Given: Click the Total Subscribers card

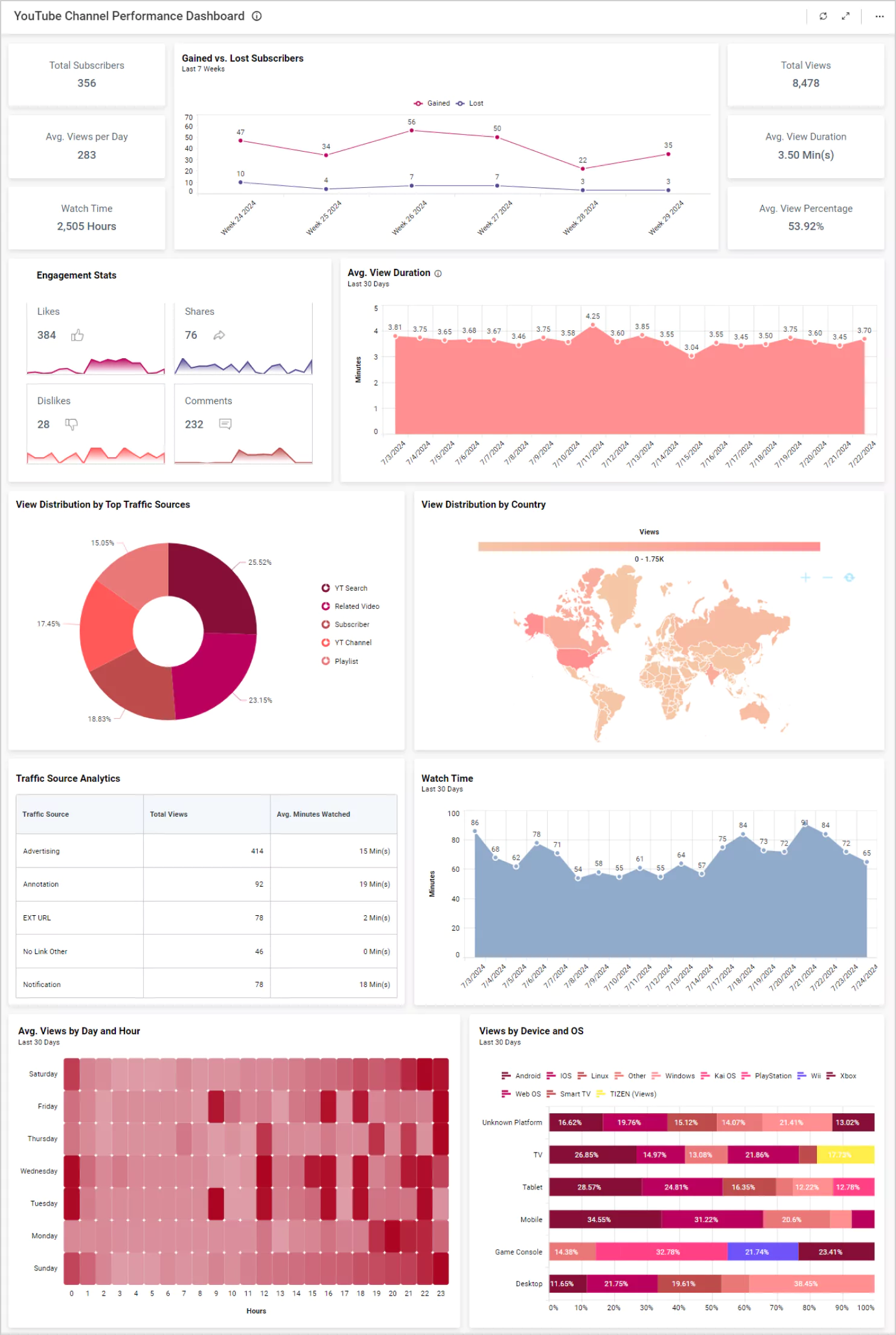Looking at the screenshot, I should (x=86, y=74).
